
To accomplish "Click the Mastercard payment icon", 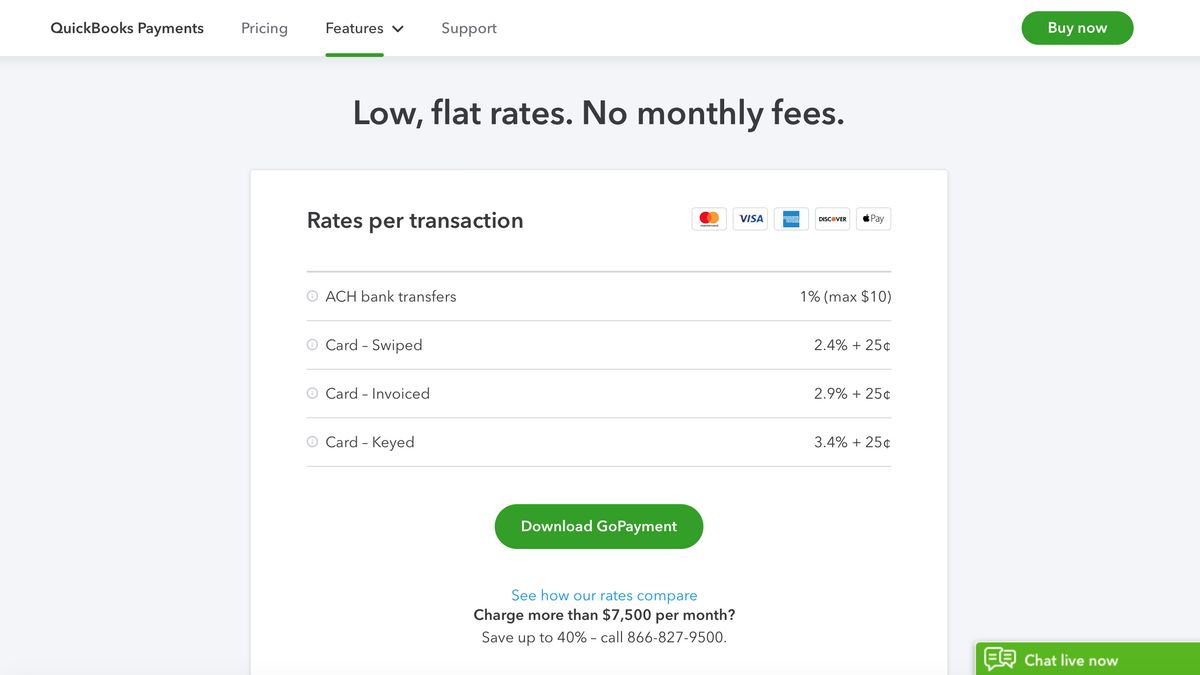I will click(x=709, y=218).
